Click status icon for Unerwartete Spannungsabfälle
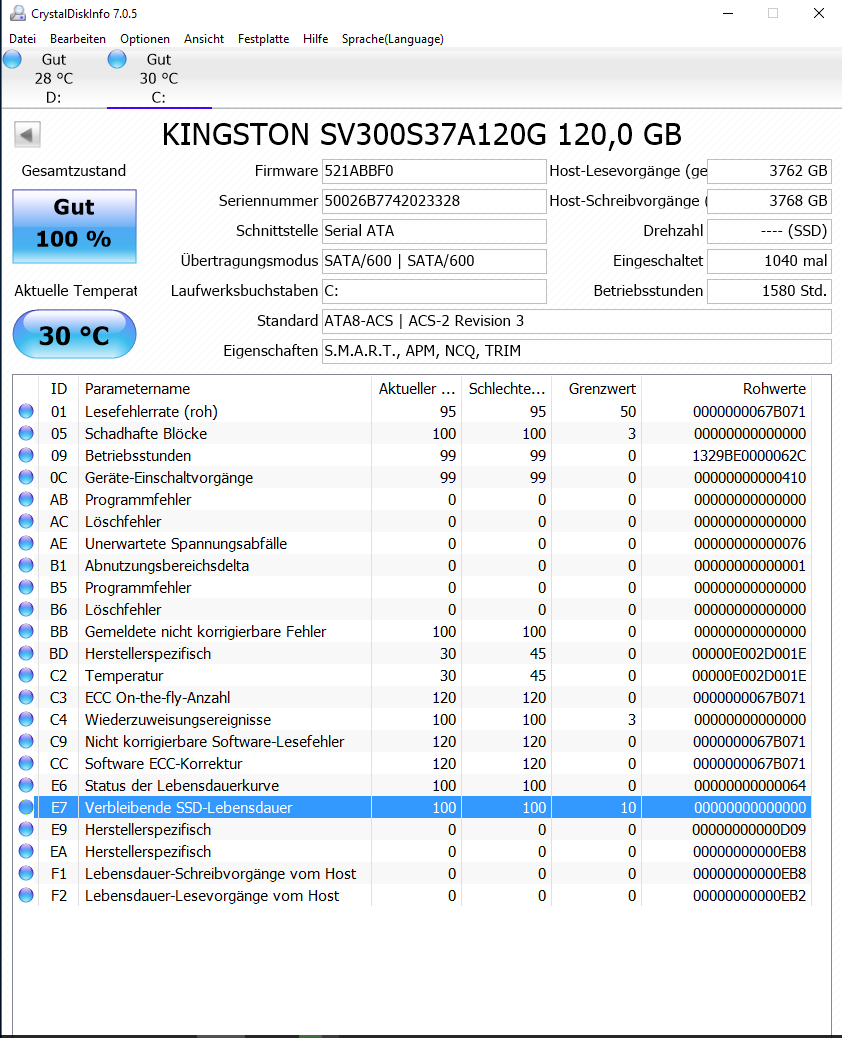The image size is (842, 1038). tap(26, 543)
